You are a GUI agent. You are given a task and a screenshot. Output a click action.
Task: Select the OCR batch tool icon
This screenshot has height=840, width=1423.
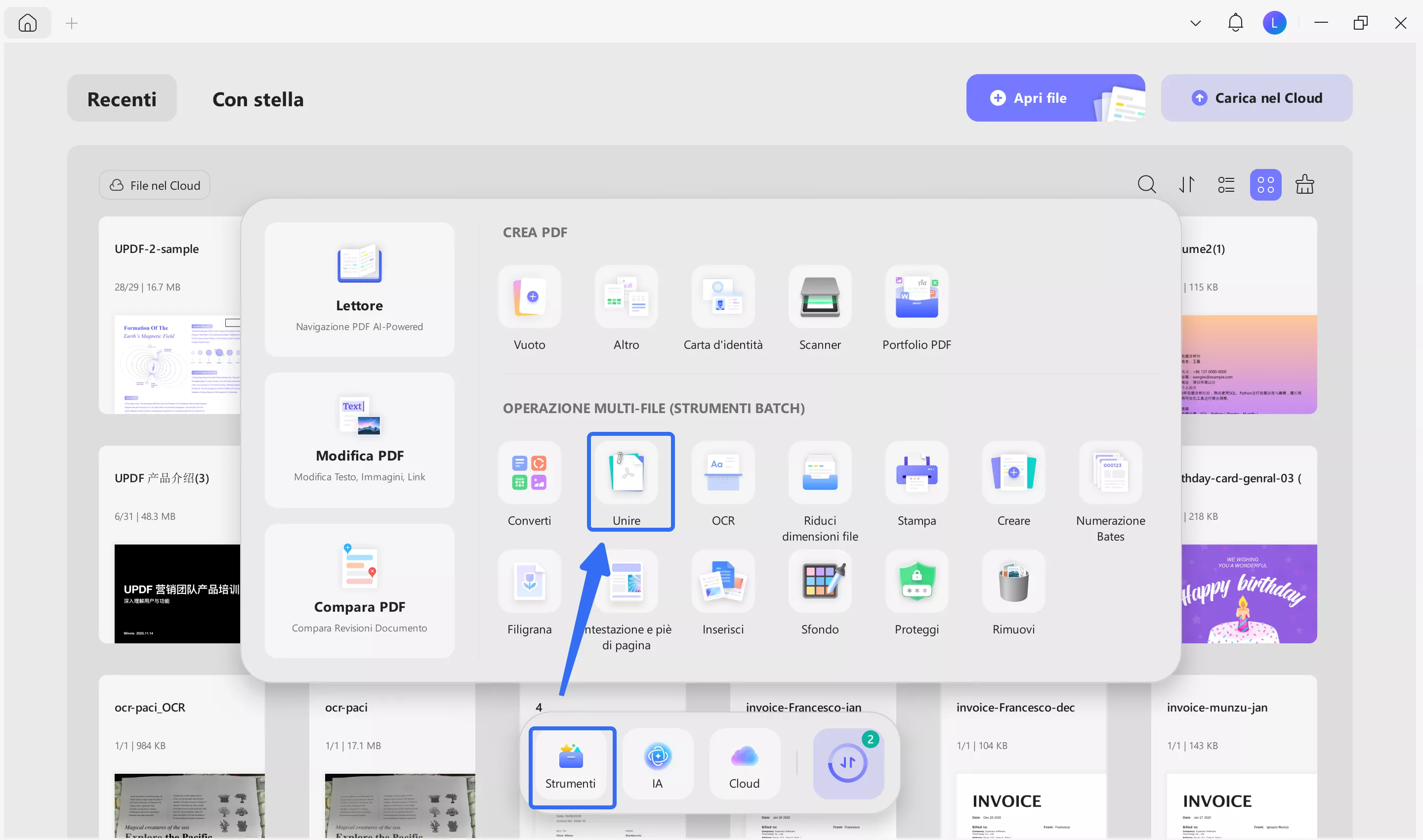(723, 473)
